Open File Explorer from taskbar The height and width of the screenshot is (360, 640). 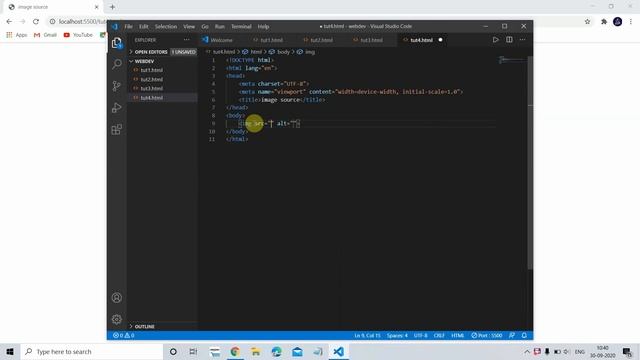click(256, 351)
